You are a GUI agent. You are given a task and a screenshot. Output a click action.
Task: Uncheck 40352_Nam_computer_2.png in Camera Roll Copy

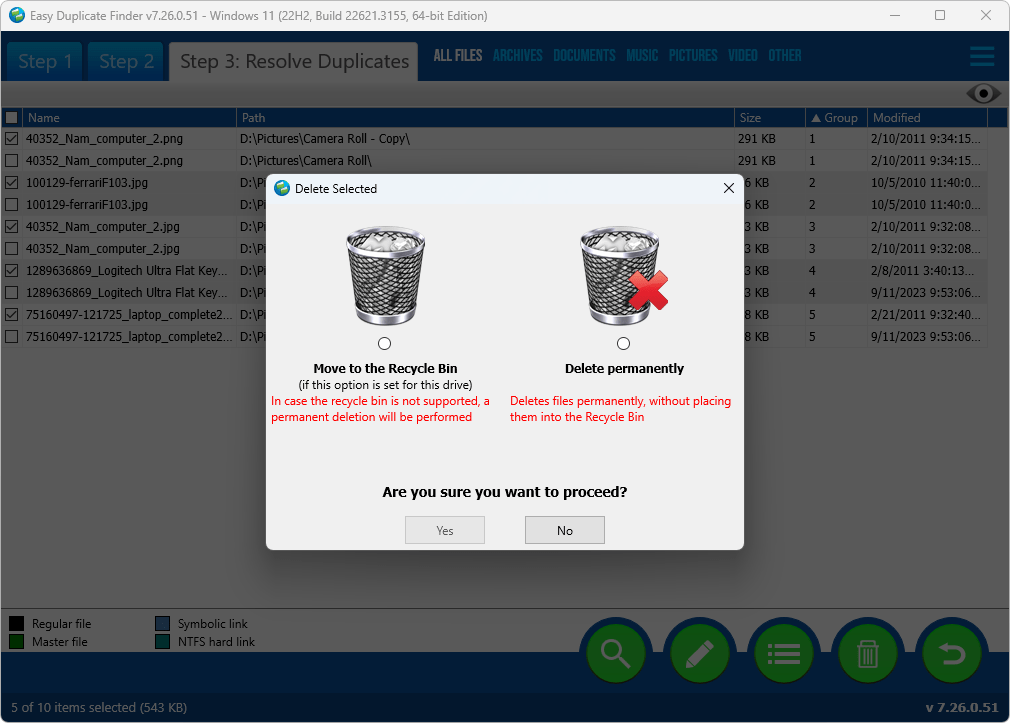pyautogui.click(x=12, y=138)
